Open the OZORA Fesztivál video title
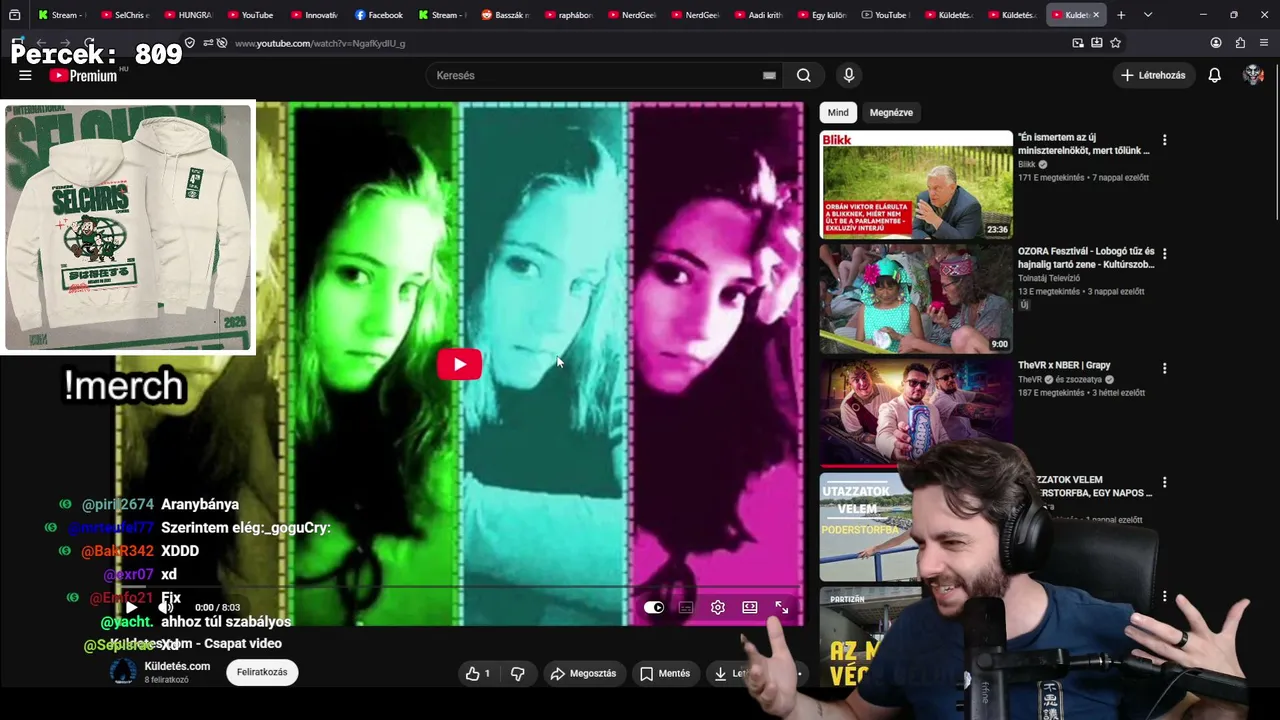The width and height of the screenshot is (1280, 720). click(x=1086, y=258)
